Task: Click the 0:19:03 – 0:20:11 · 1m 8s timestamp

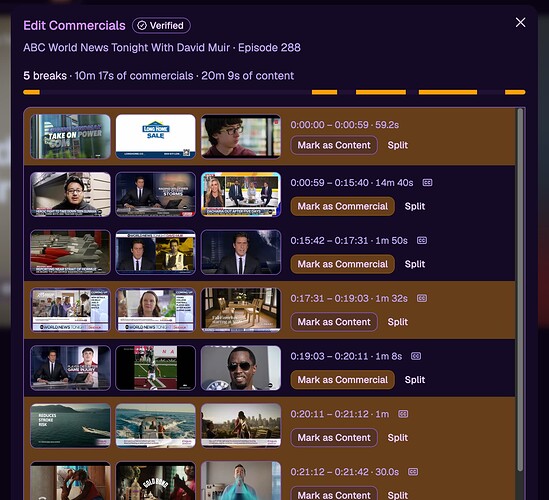Action: (346, 356)
